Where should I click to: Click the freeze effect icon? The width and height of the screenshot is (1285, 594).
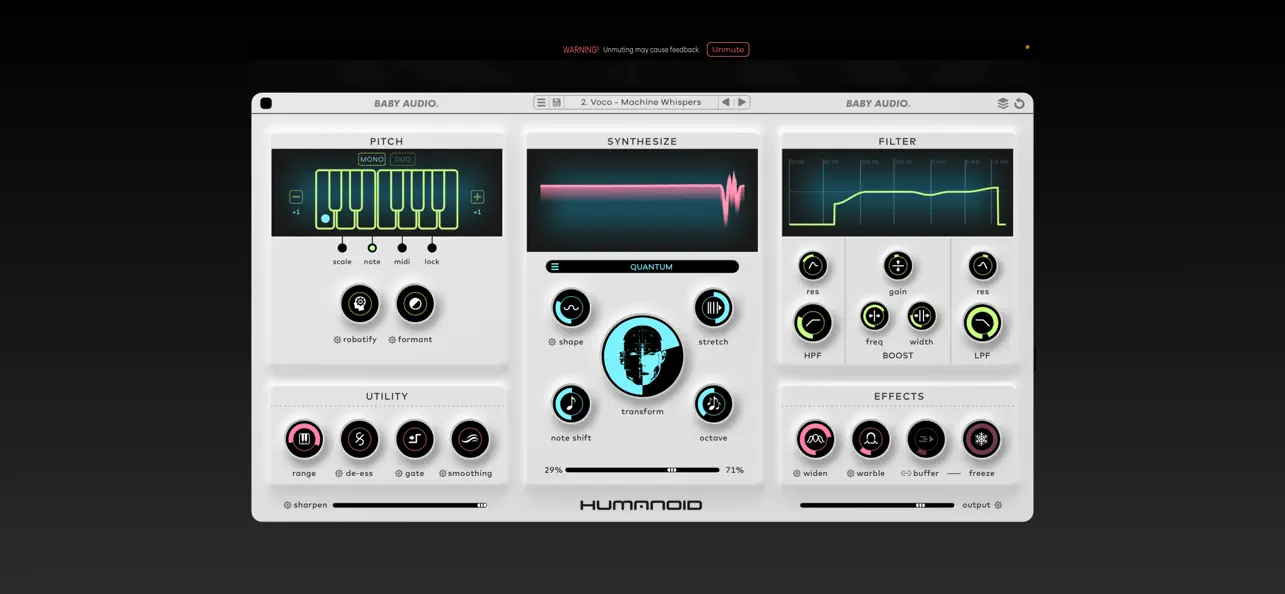pos(981,439)
